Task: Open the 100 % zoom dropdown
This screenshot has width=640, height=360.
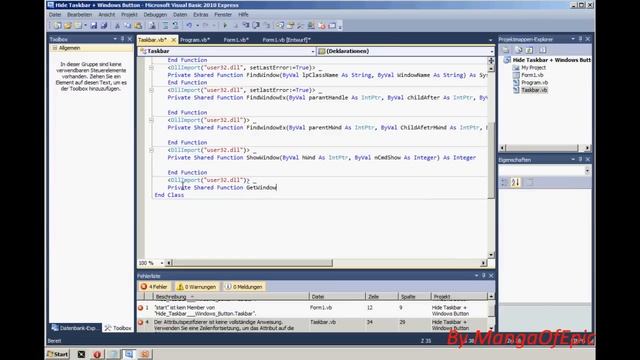Action: coord(162,263)
